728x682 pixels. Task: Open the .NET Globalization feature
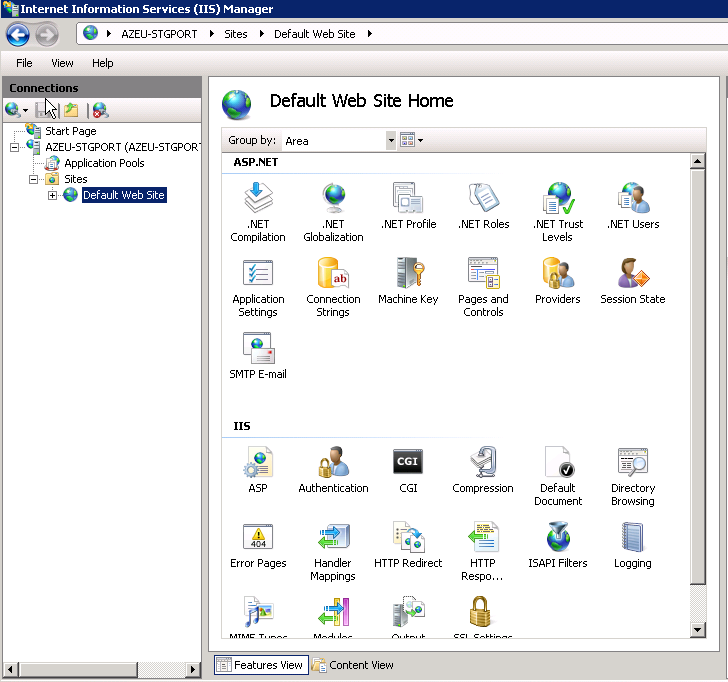tap(333, 212)
